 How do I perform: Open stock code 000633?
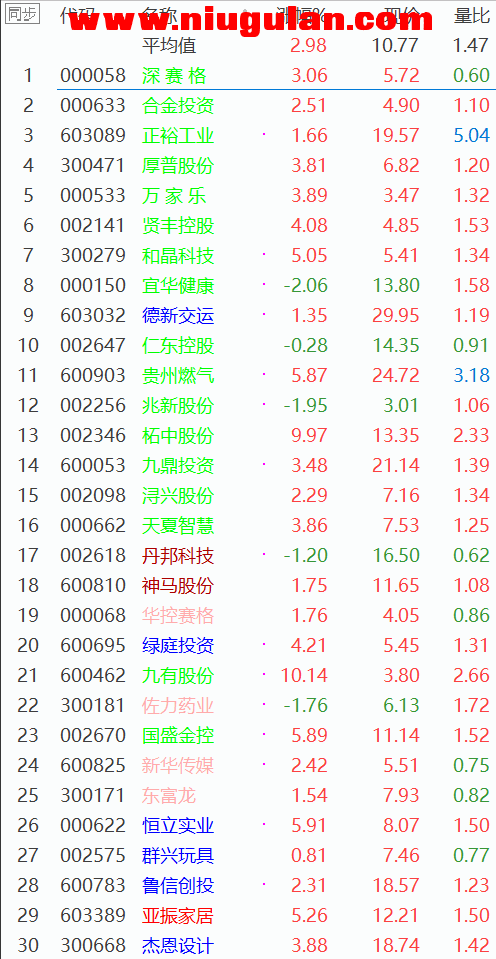[93, 105]
